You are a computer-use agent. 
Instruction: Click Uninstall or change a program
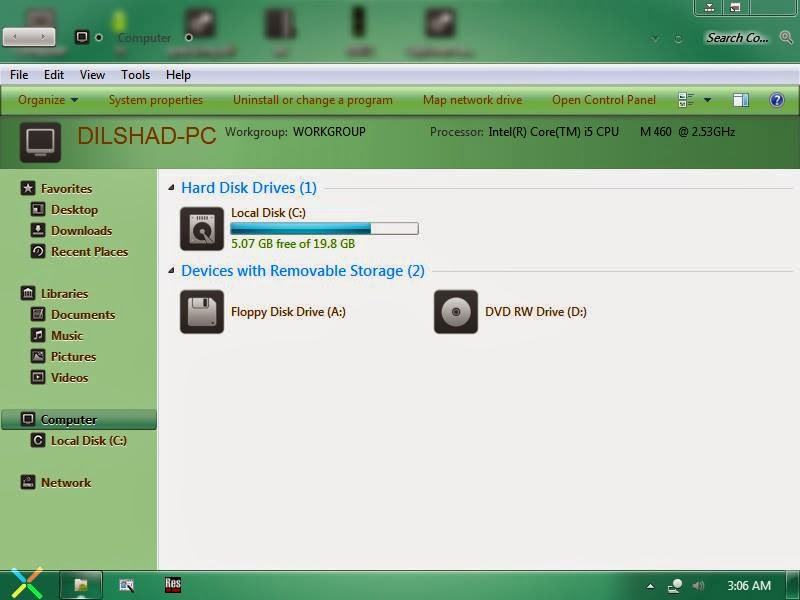pyautogui.click(x=313, y=100)
